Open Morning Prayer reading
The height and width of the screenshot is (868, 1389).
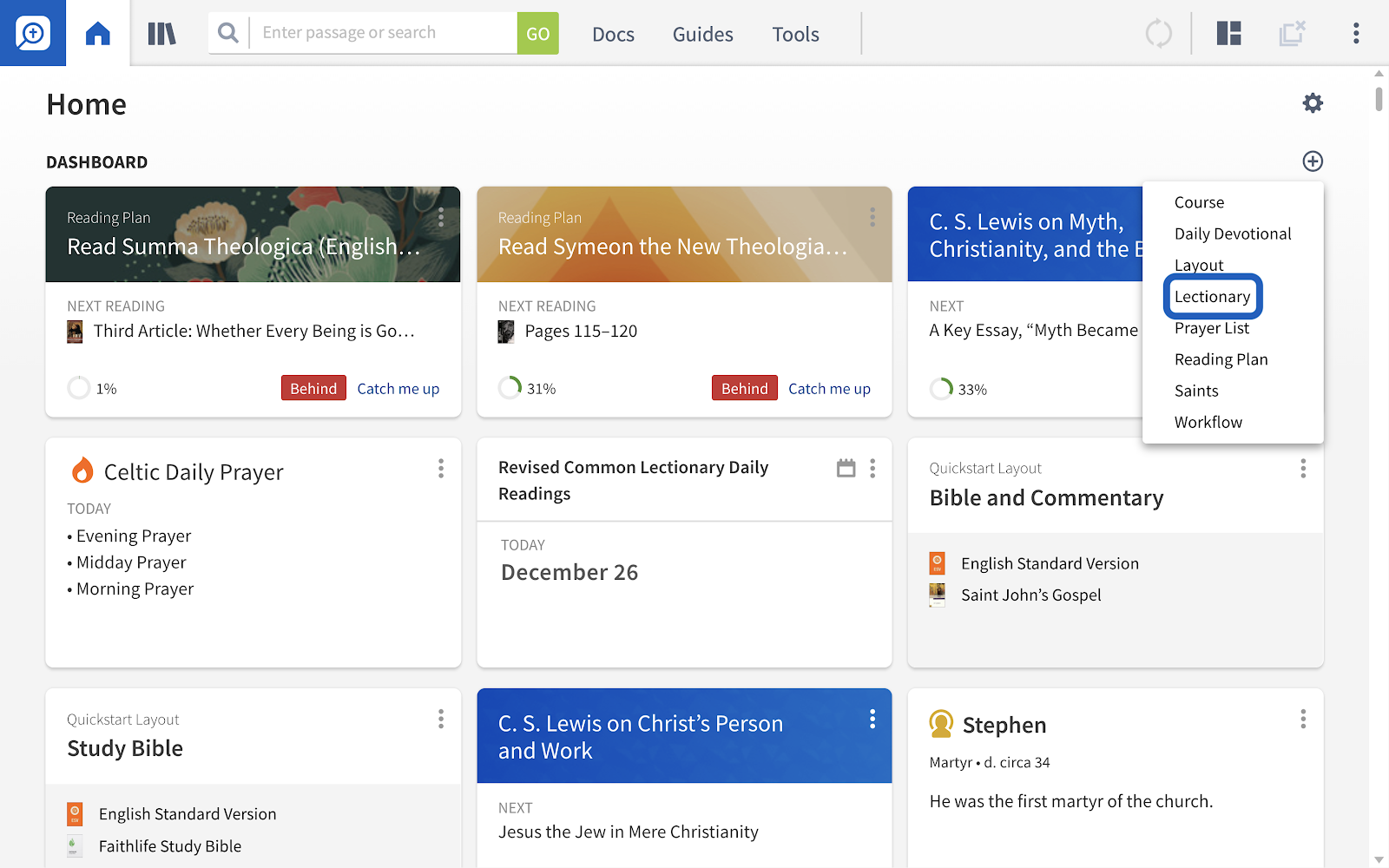tap(135, 589)
